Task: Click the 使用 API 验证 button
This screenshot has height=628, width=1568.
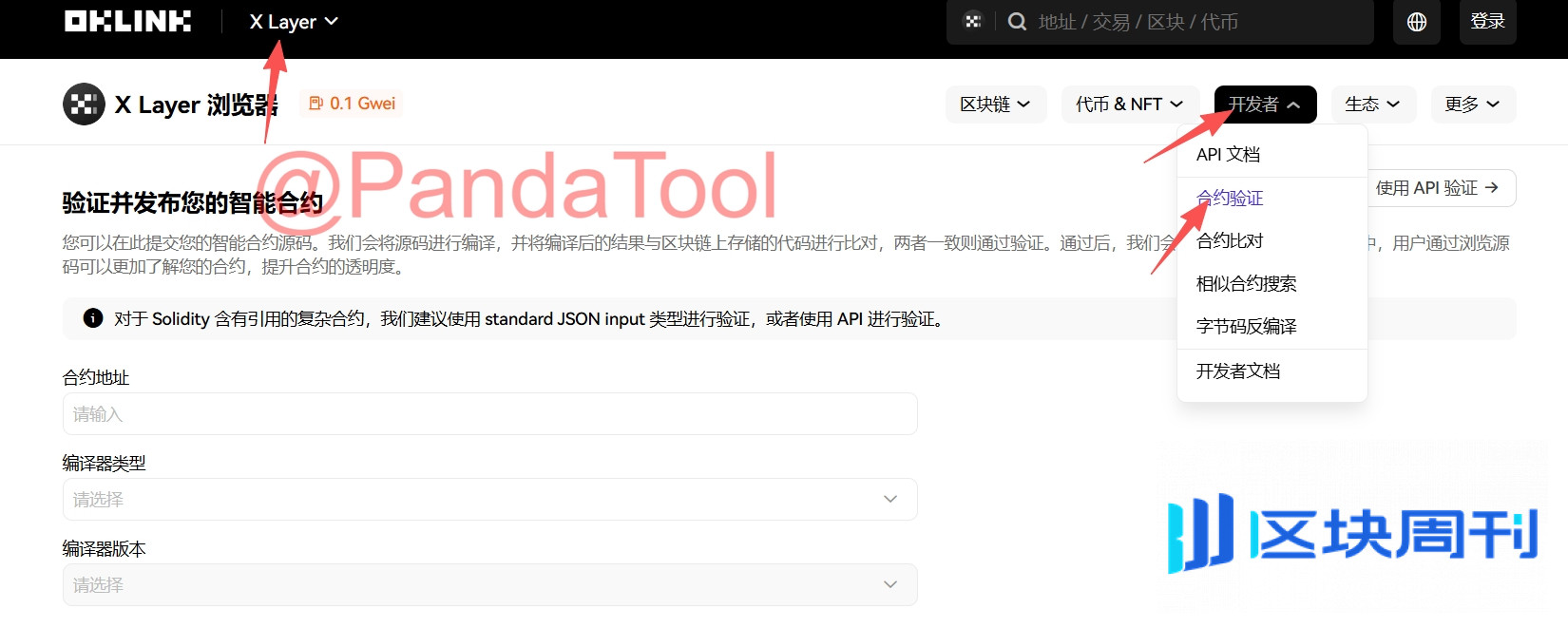Action: pos(1440,188)
